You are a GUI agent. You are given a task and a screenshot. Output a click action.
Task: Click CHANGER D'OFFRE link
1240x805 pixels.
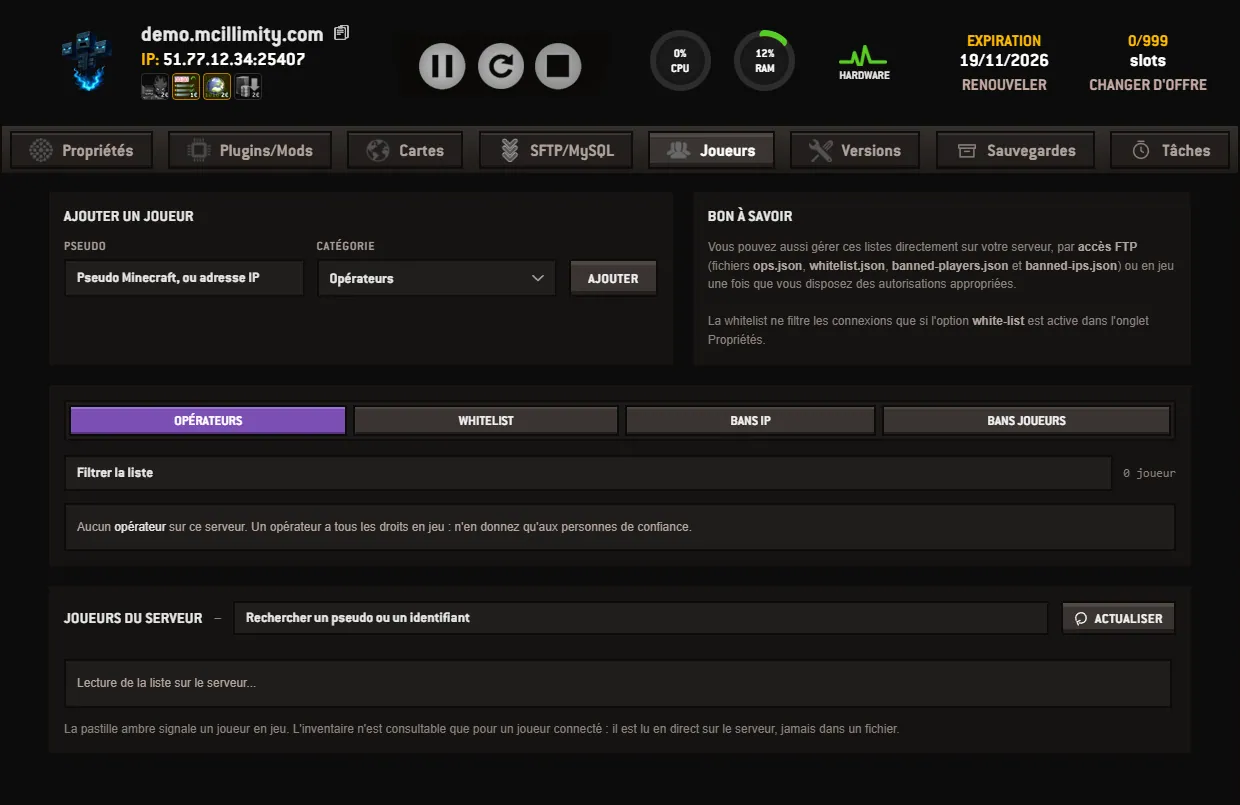click(1148, 85)
